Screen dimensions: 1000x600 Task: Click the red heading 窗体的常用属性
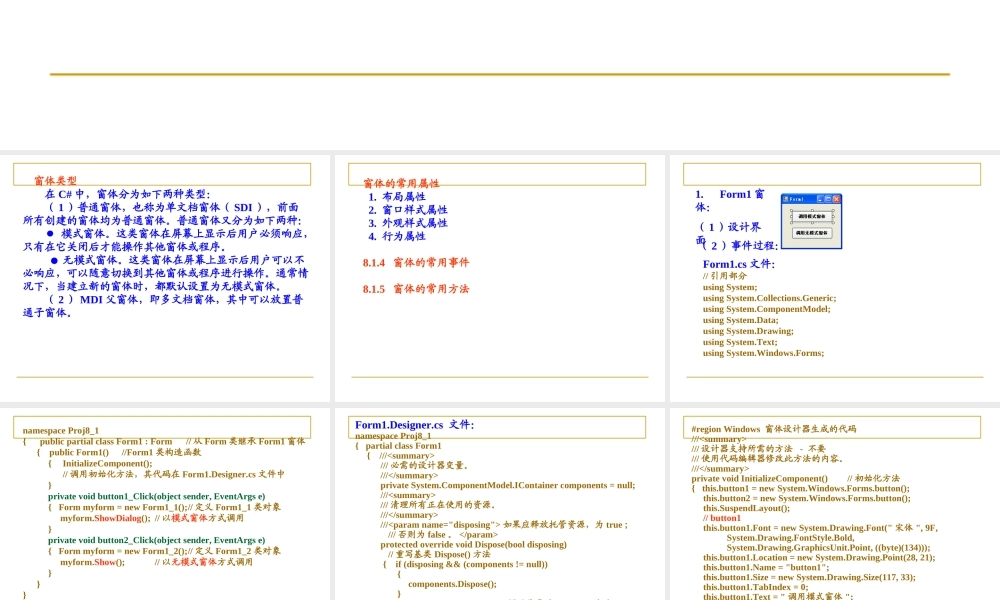pos(401,183)
